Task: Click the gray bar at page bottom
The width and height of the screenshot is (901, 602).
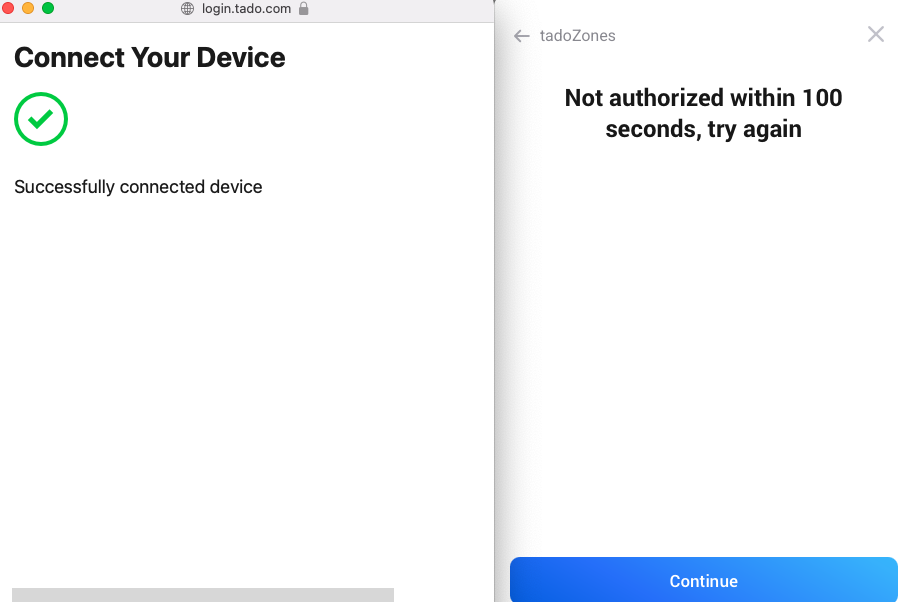Action: 203,595
